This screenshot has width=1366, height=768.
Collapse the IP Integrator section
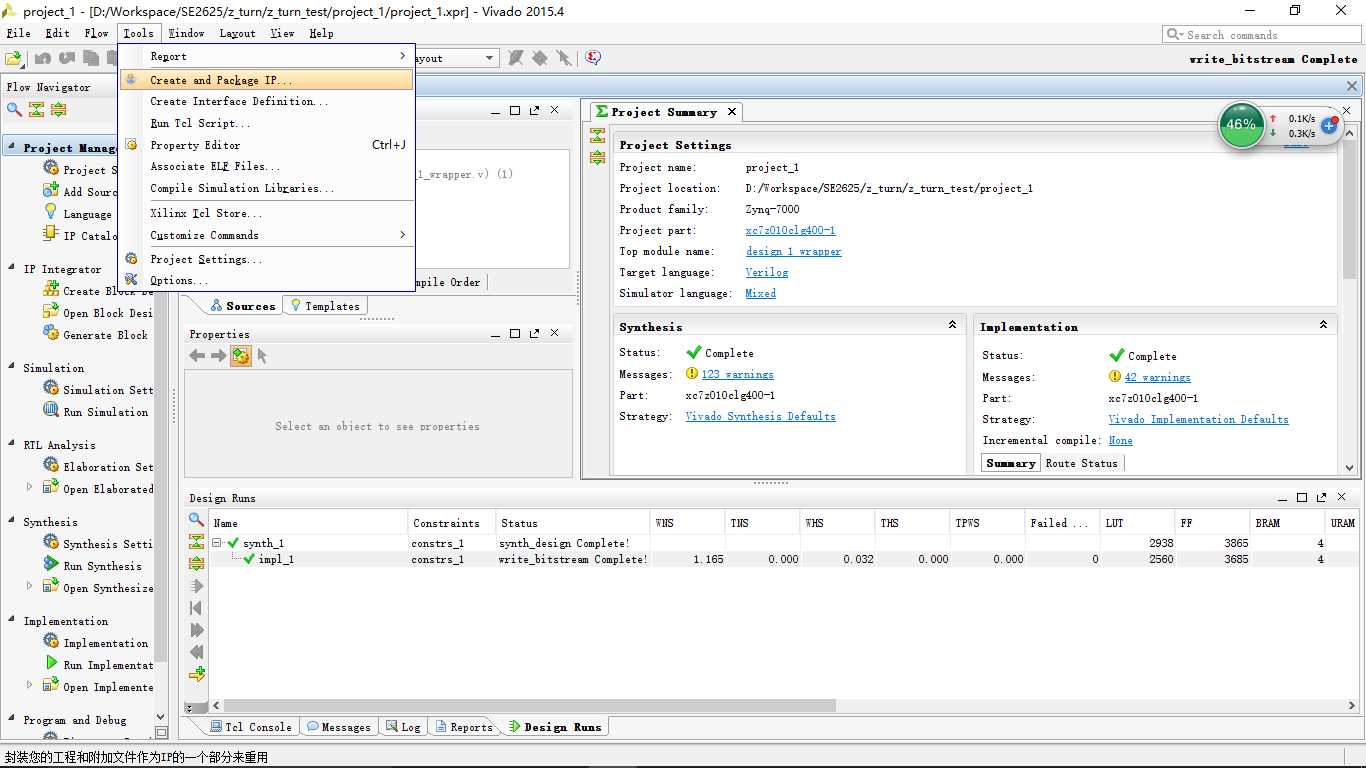(x=11, y=268)
